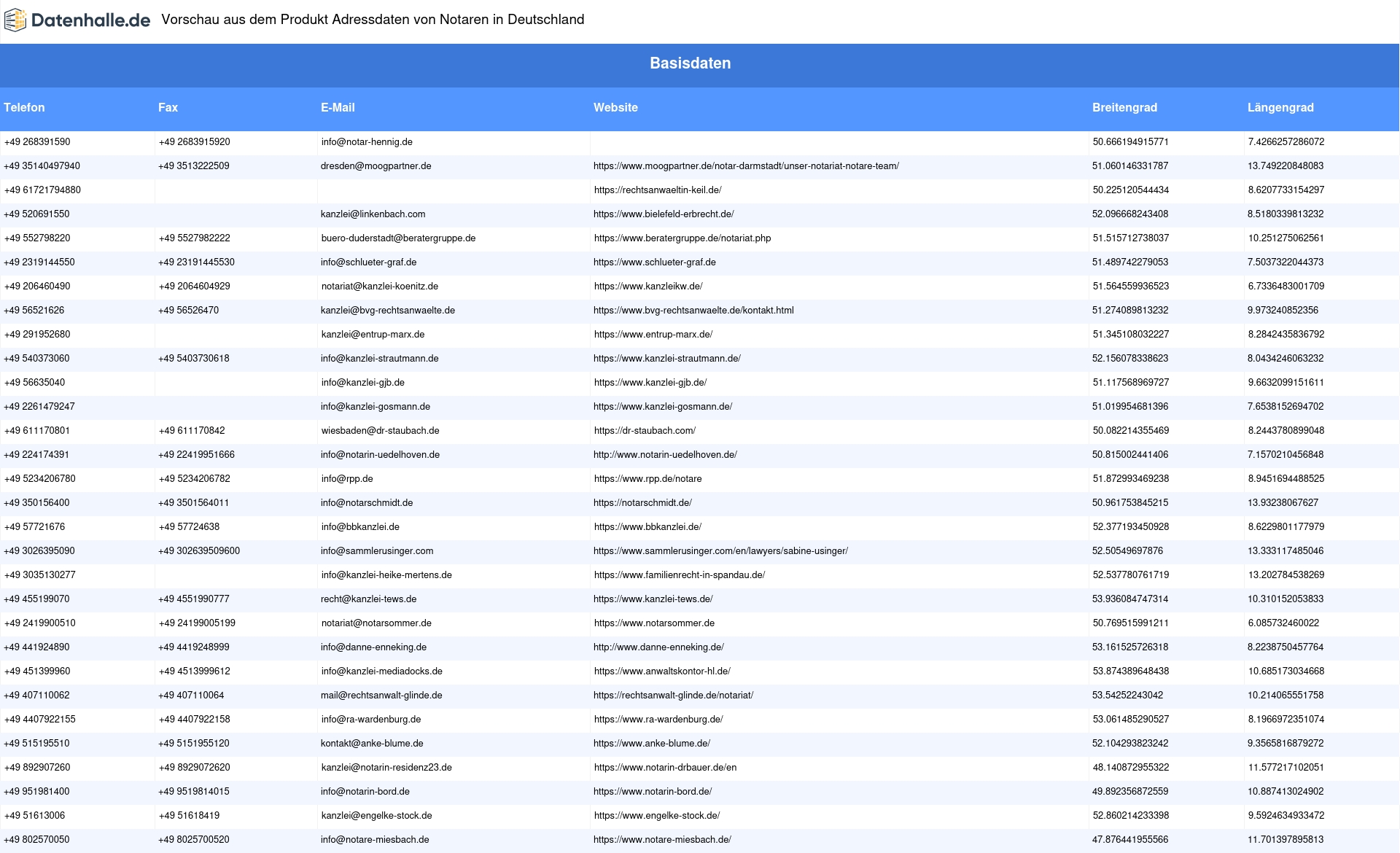Viewport: 1400px width, 853px height.
Task: Open https://rechtsanwaeltin-keil.de/ URL
Action: pos(658,190)
